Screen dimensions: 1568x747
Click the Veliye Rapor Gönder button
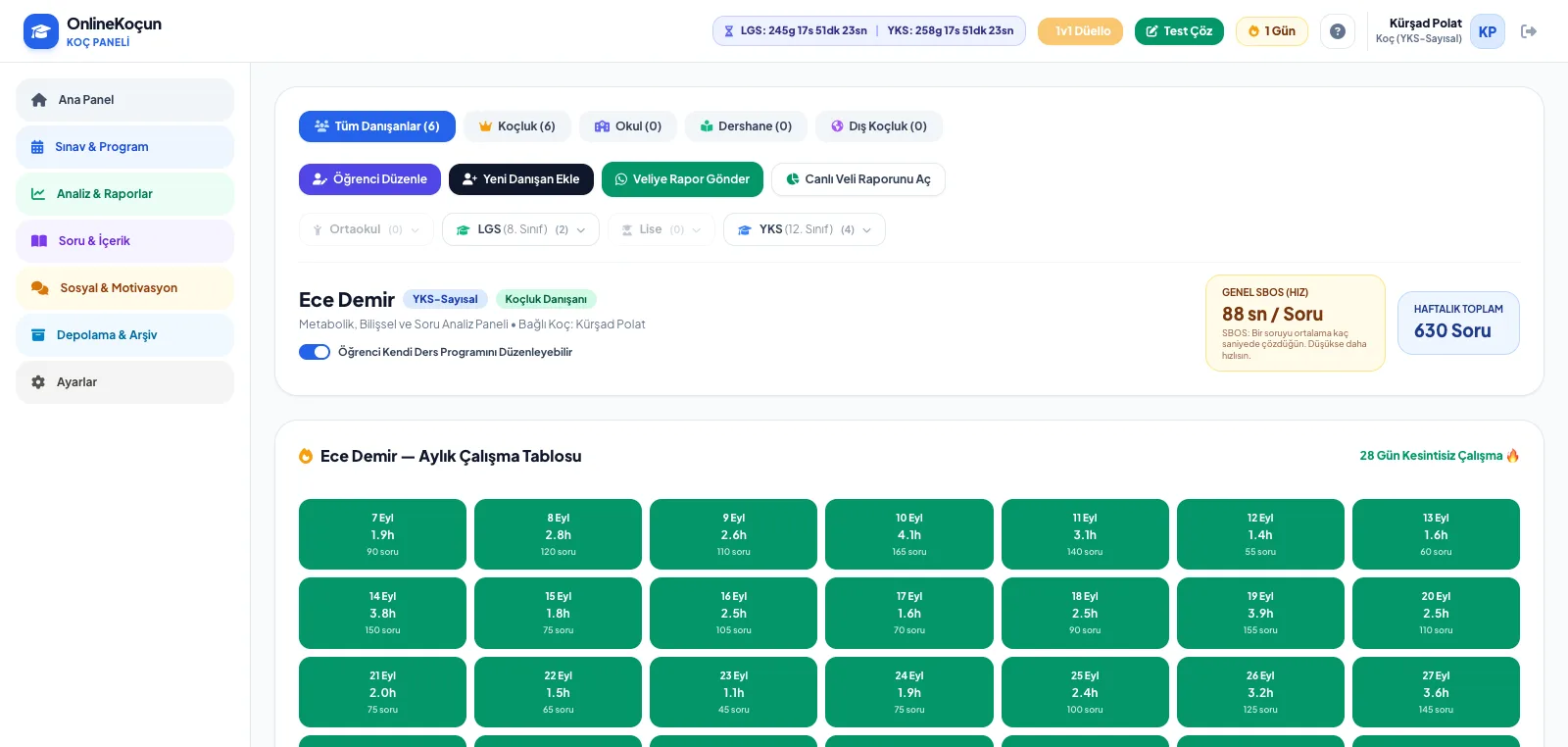682,179
